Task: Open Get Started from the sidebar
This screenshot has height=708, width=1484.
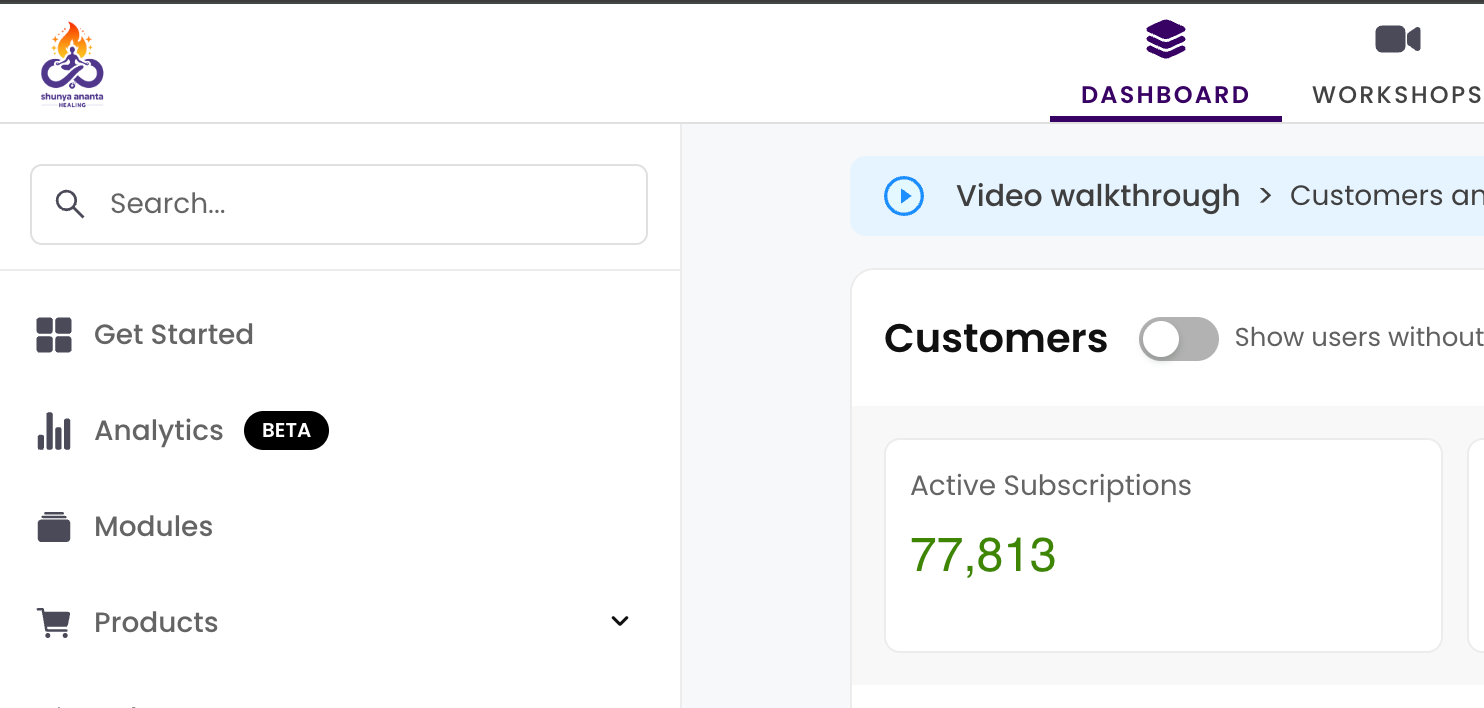Action: pyautogui.click(x=173, y=334)
